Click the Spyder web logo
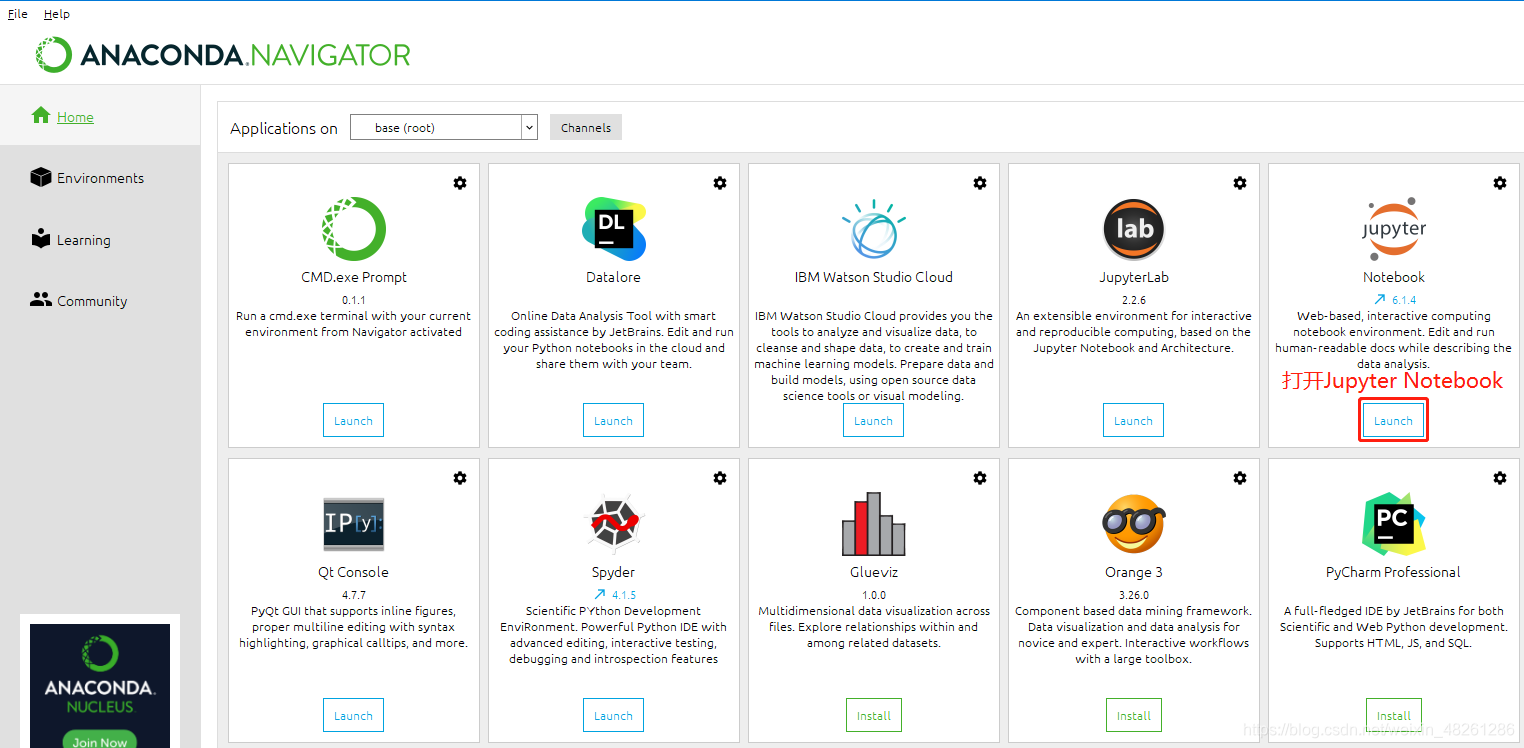The width and height of the screenshot is (1524, 748). pyautogui.click(x=614, y=524)
